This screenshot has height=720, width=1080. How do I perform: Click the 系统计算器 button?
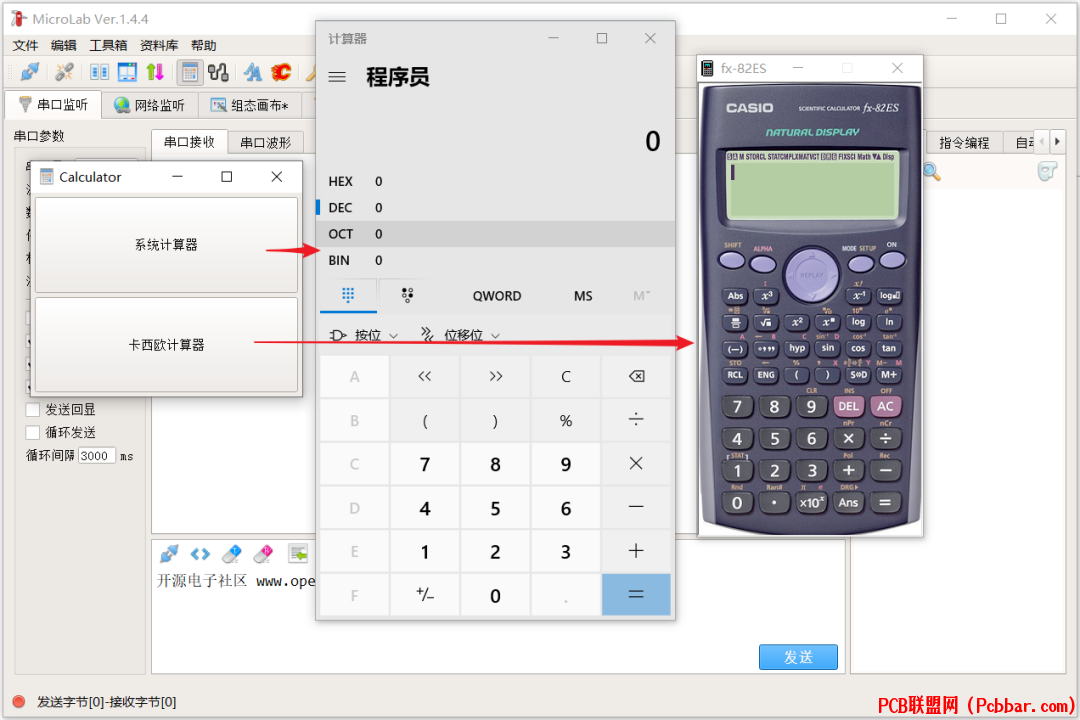[166, 245]
